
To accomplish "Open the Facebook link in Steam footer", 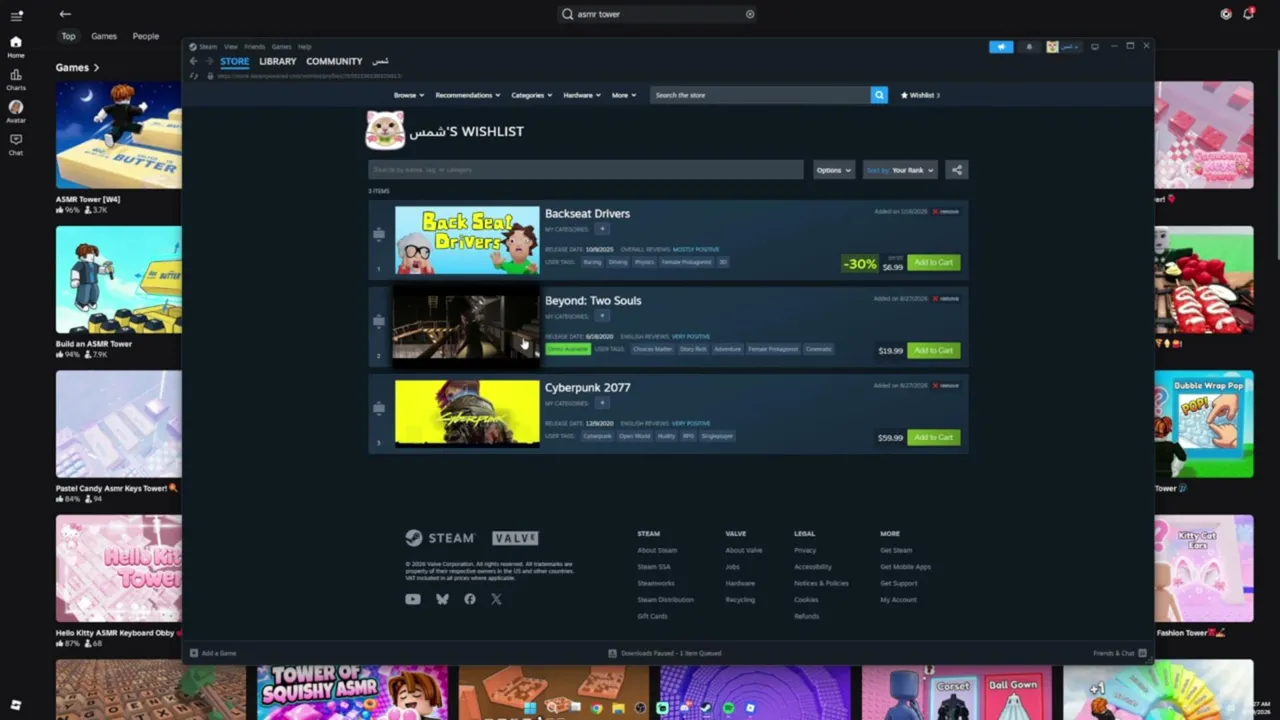I will click(x=470, y=599).
